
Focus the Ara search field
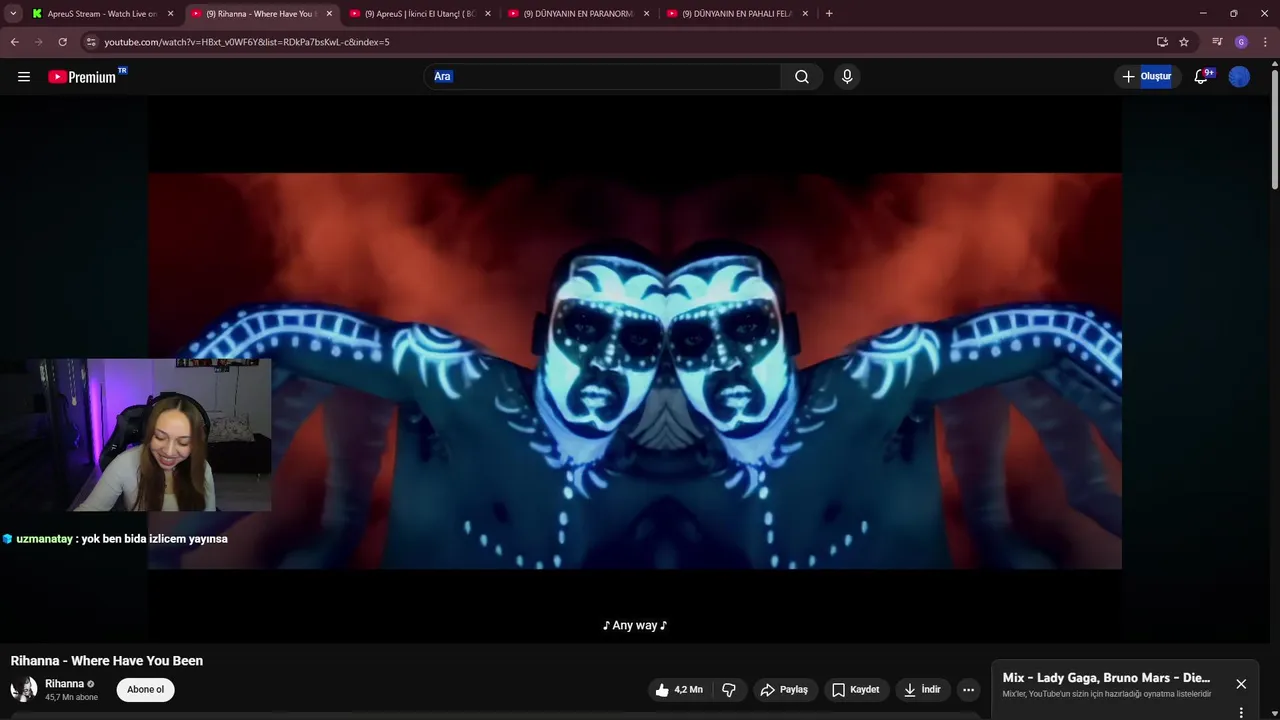click(x=603, y=77)
